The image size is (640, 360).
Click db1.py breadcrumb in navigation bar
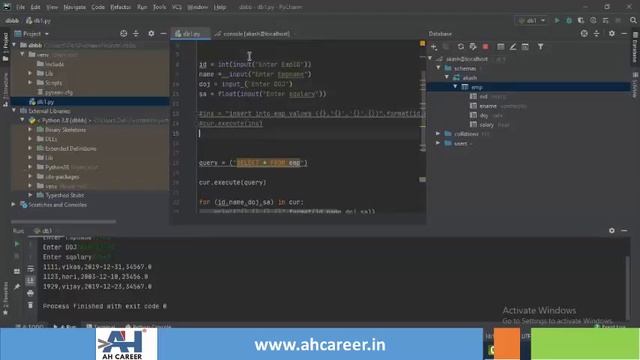[39, 20]
